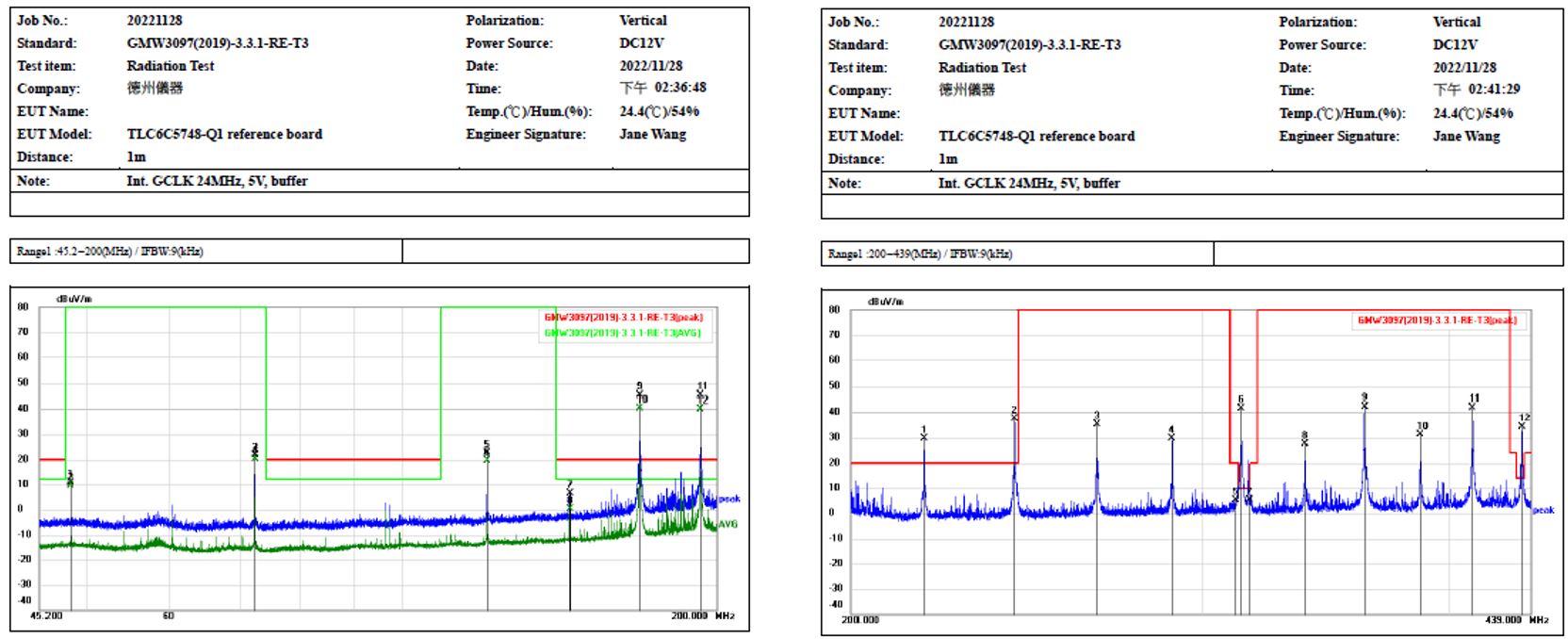Viewport: 1568px width, 639px height.
Task: Select marker 10 on the right spectrum plot
Action: click(x=1420, y=433)
